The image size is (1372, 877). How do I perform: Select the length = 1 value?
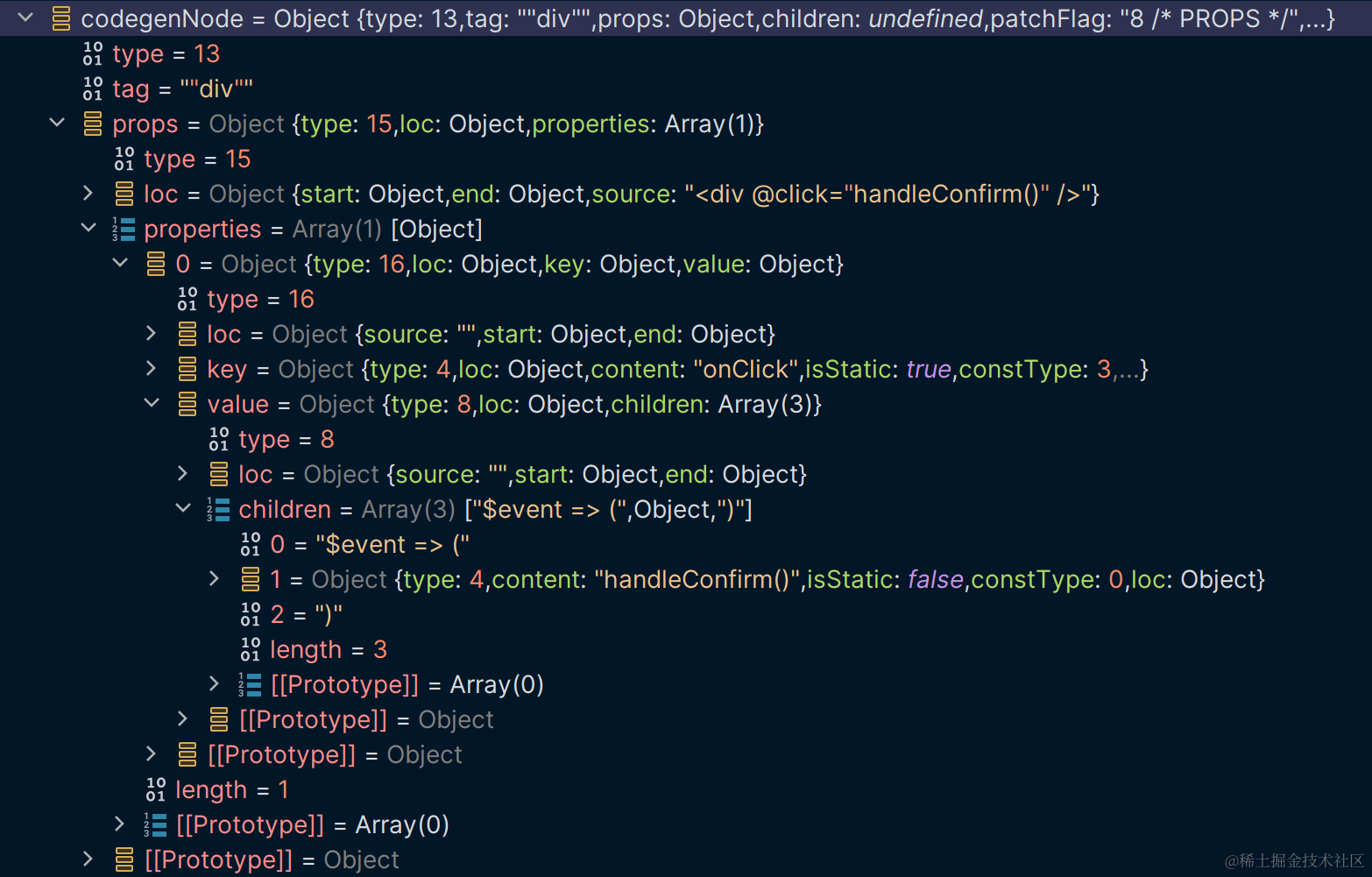point(284,789)
